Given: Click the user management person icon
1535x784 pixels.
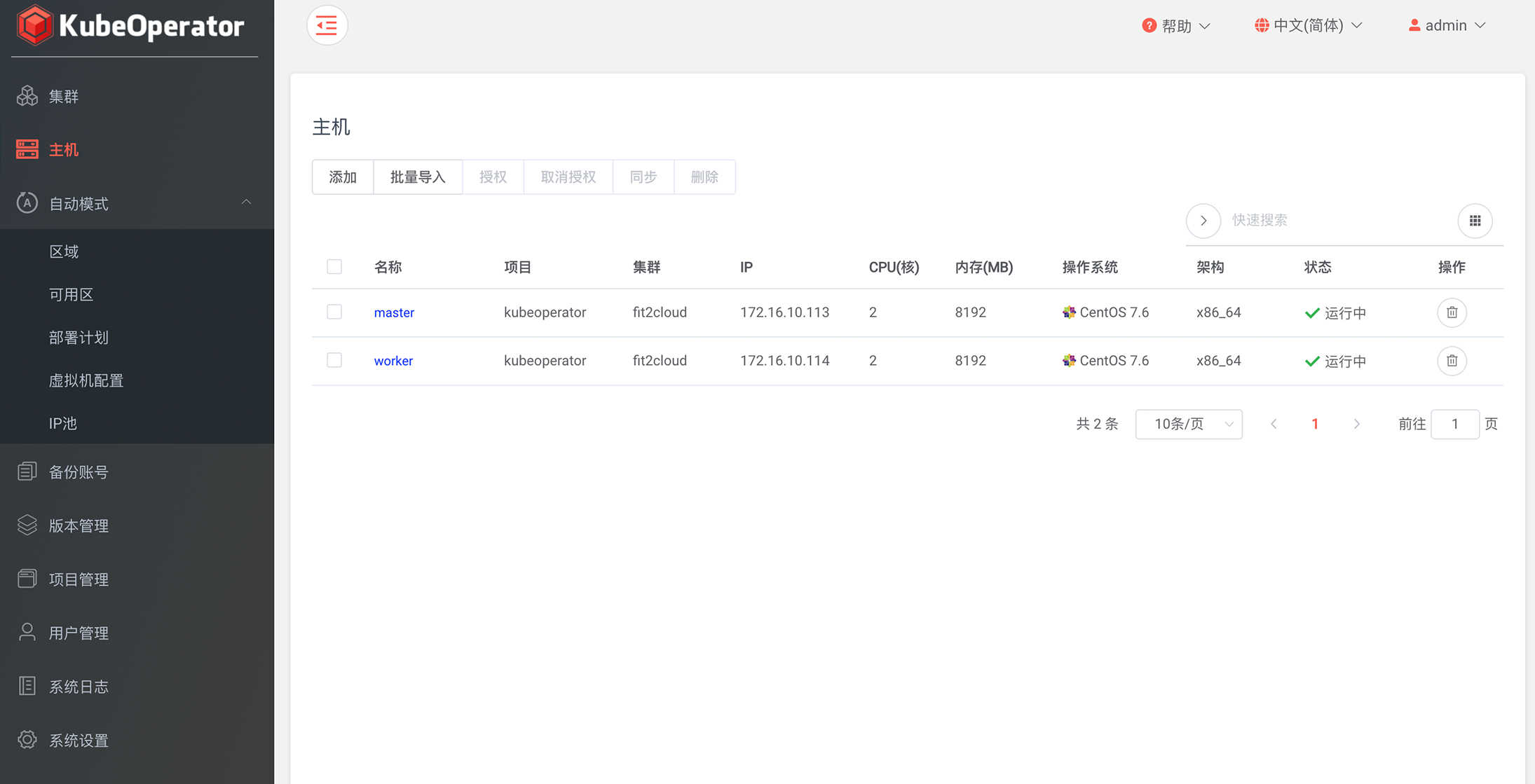Looking at the screenshot, I should [27, 633].
